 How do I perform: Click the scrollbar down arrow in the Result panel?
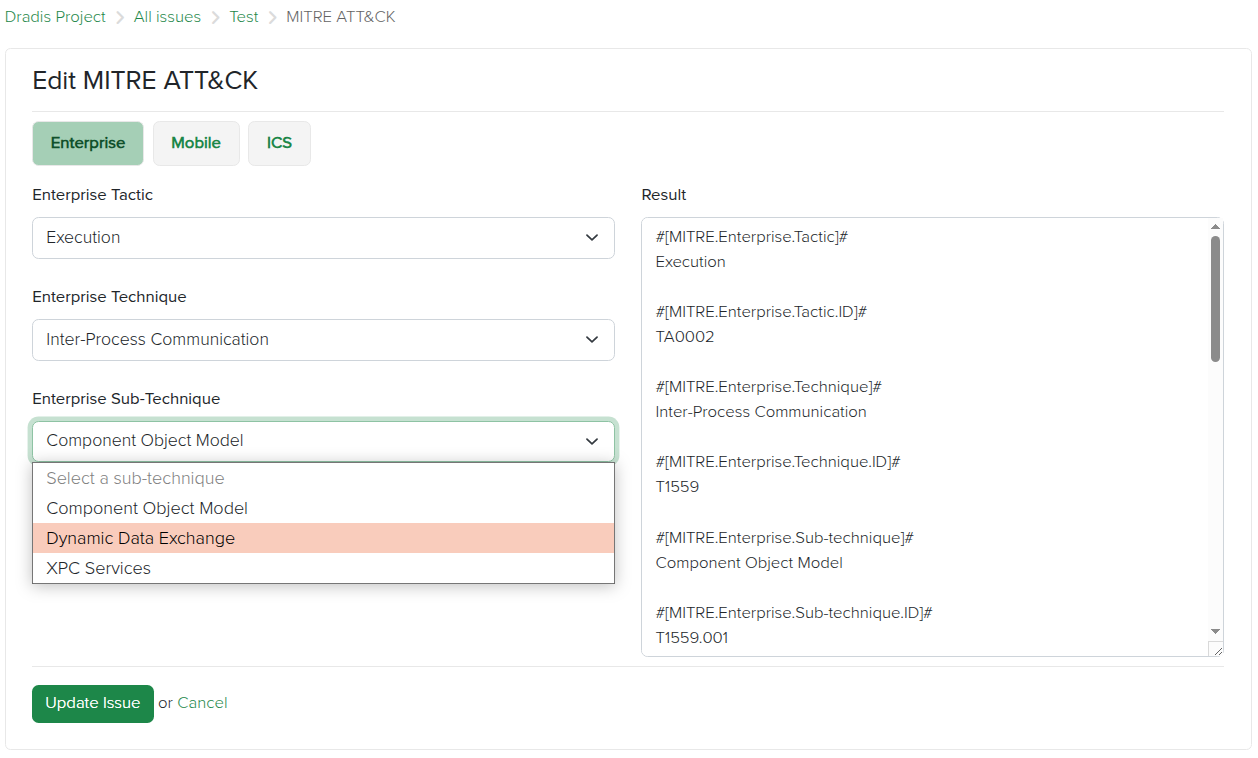coord(1215,632)
